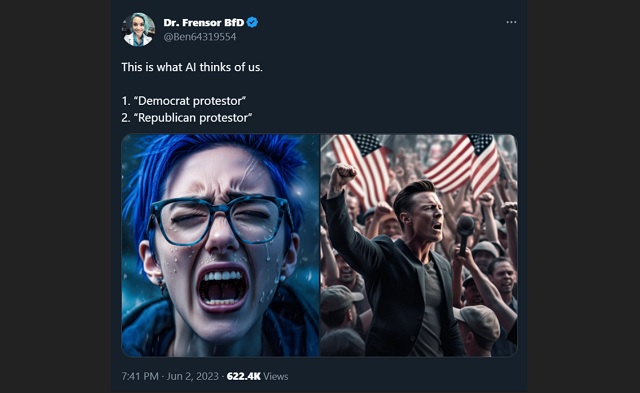Screen dimensions: 640x393
Task: Click the American flag at top right
Action: (x=467, y=162)
